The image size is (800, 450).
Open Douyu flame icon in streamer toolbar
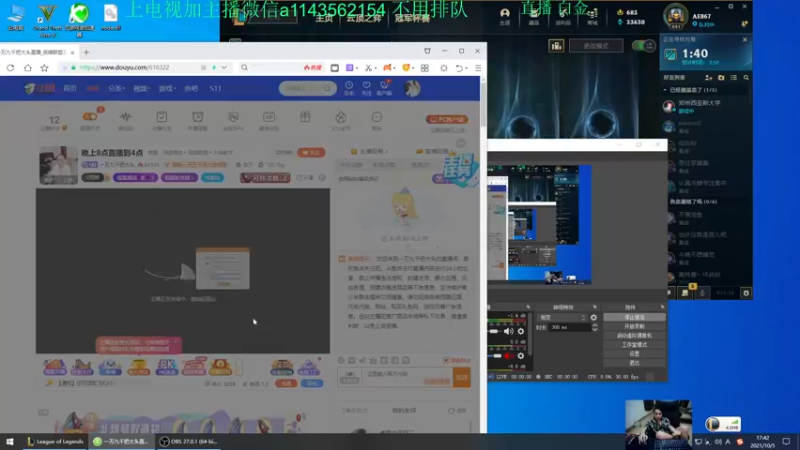pyautogui.click(x=340, y=117)
